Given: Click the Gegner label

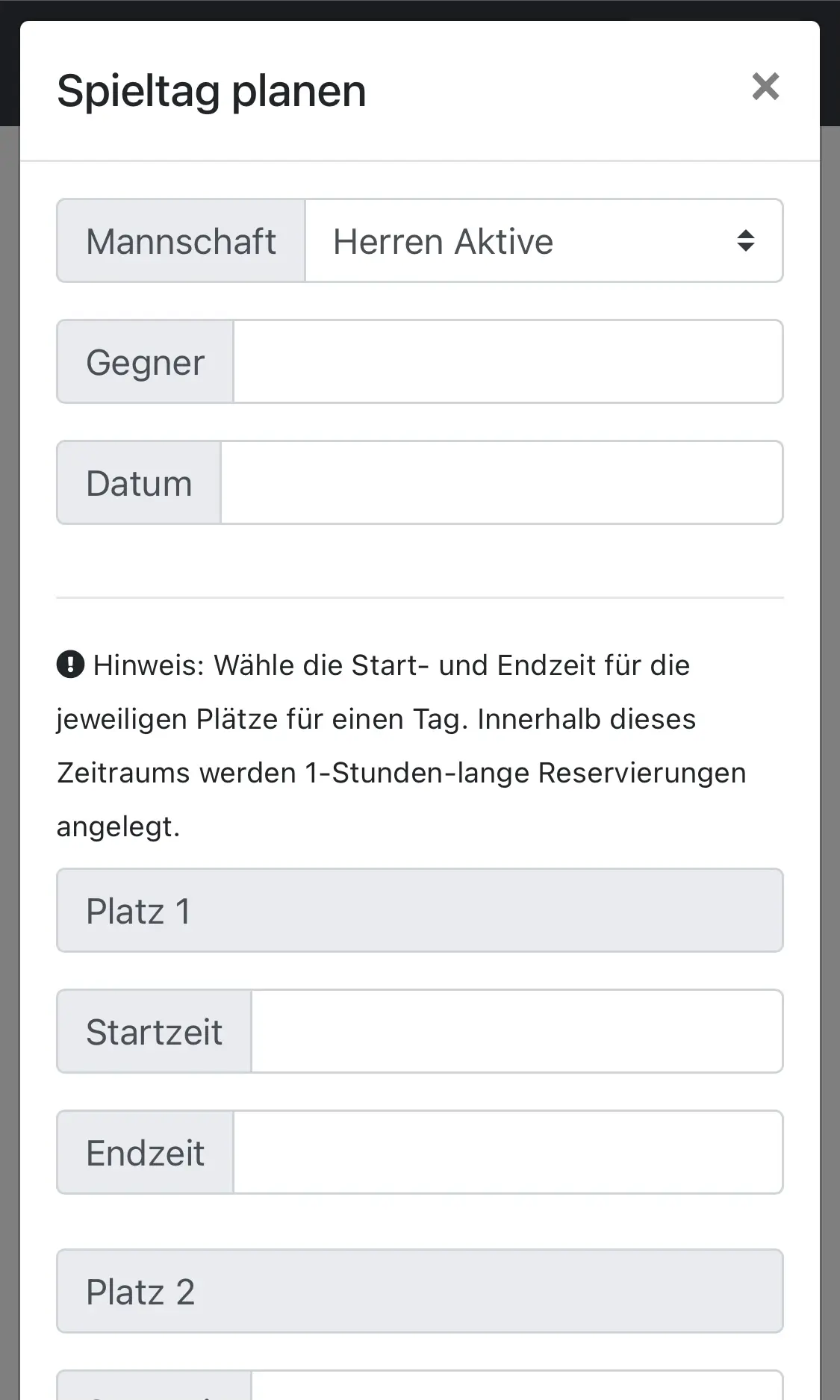Looking at the screenshot, I should pos(145,362).
